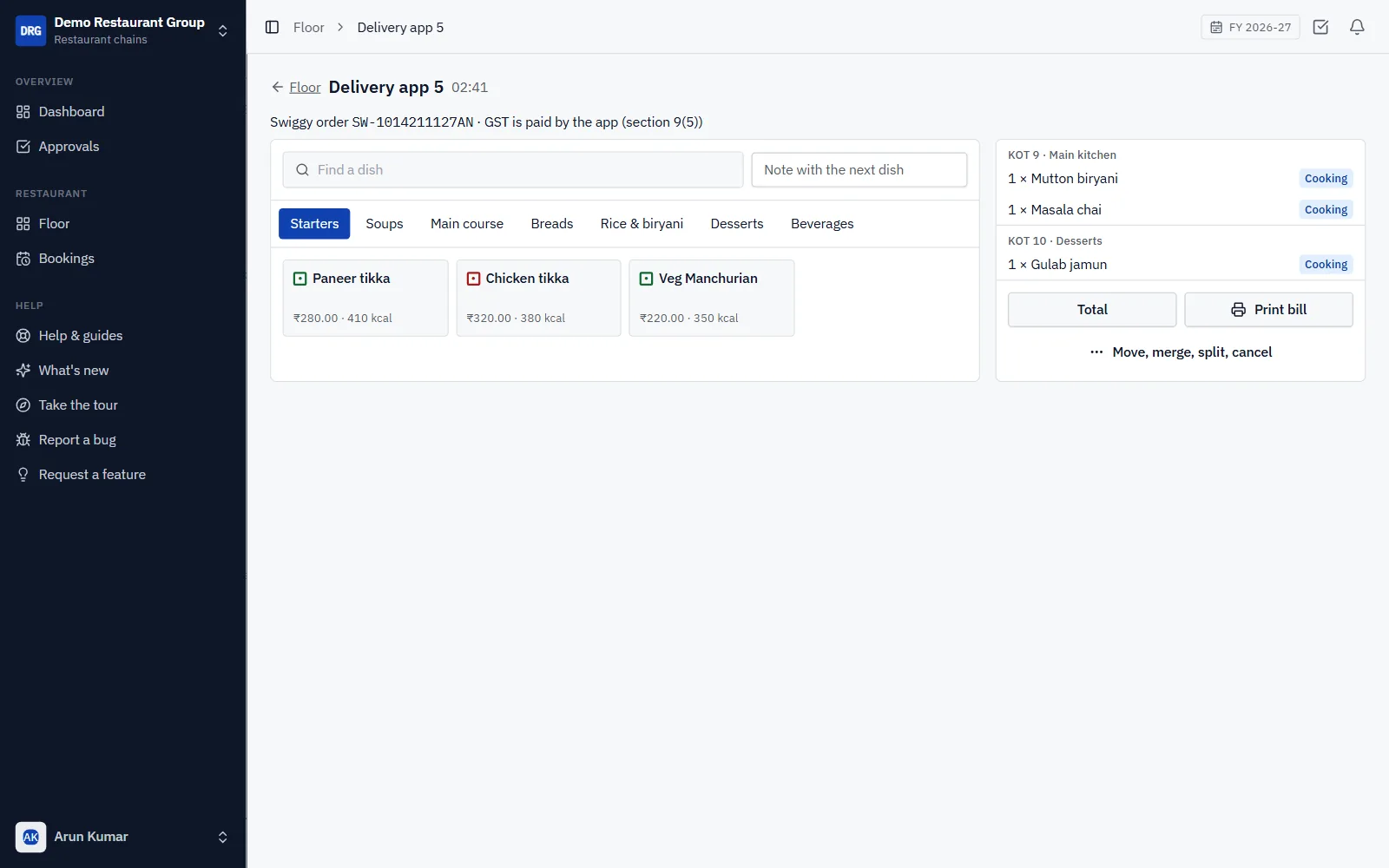1389x868 pixels.
Task: Click the Approvals checkmark icon
Action: [23, 147]
